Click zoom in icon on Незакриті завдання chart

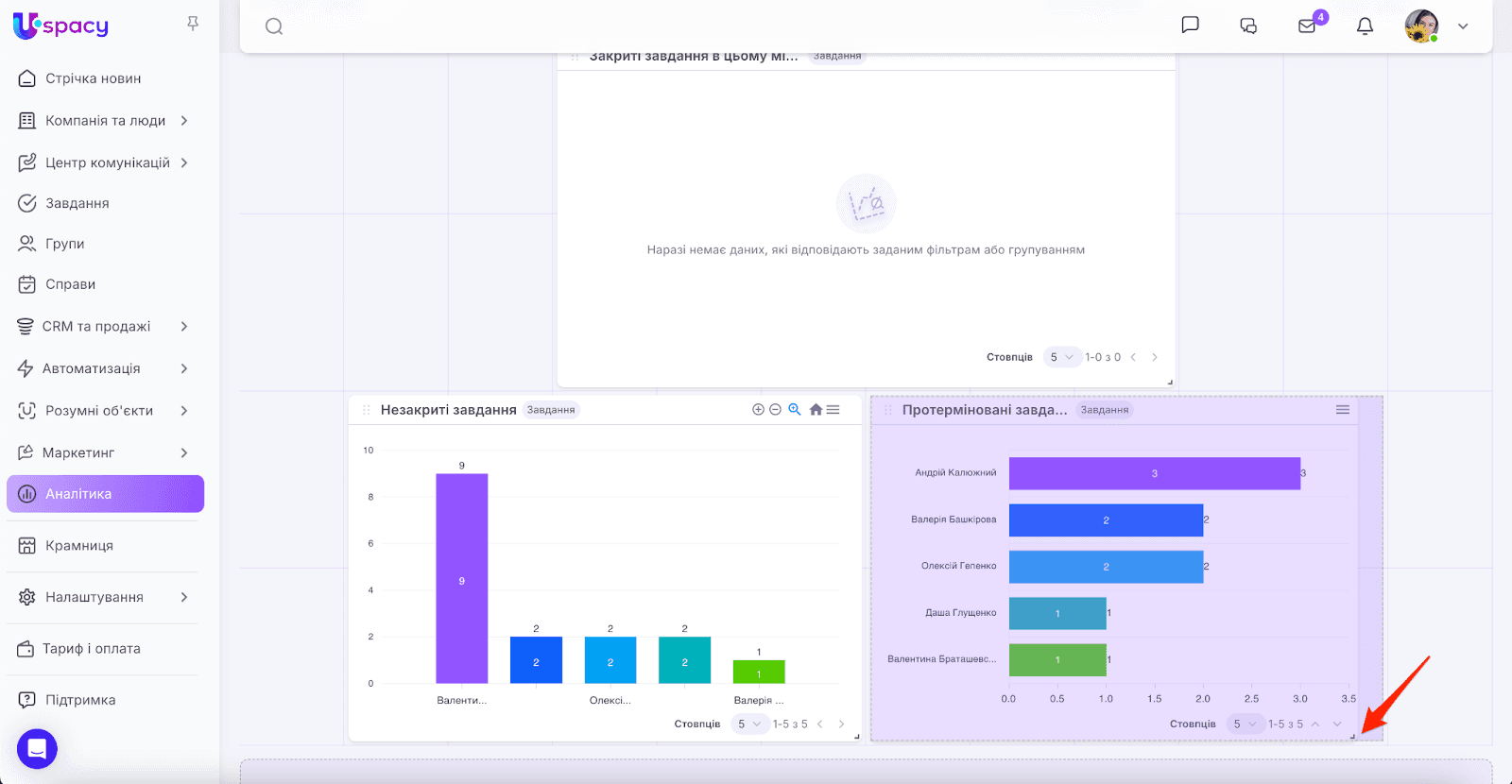pyautogui.click(x=758, y=410)
